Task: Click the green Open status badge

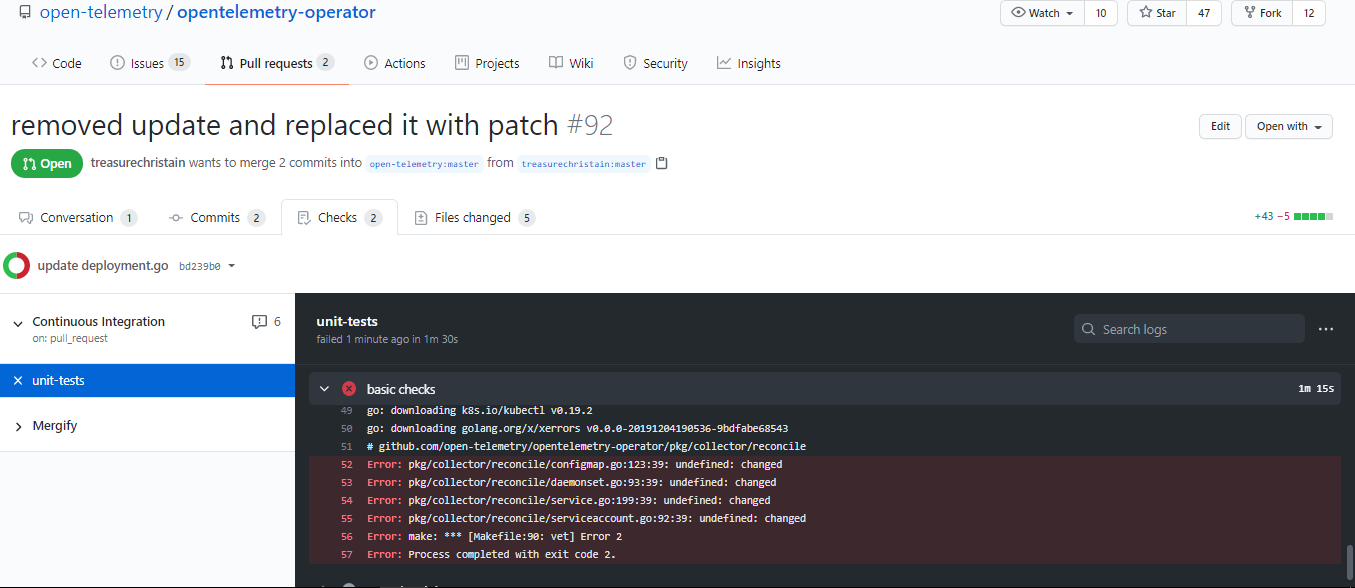Action: 47,164
